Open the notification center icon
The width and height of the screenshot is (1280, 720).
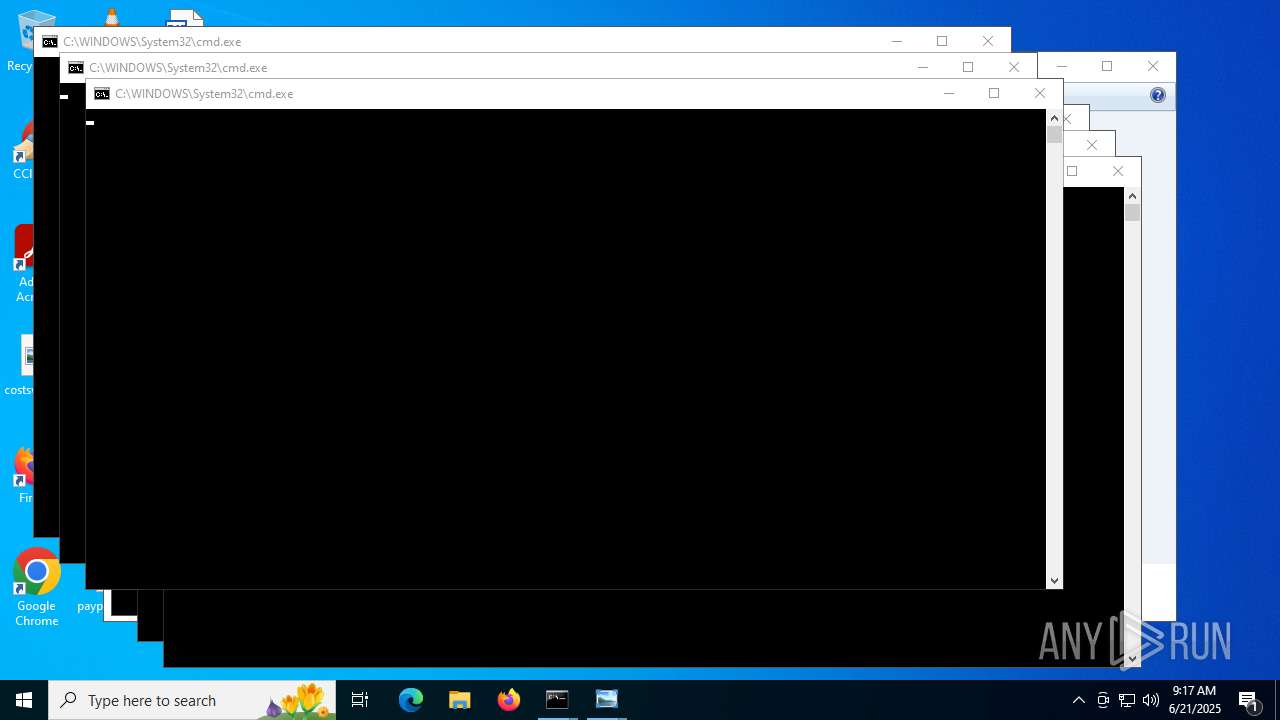click(x=1248, y=700)
